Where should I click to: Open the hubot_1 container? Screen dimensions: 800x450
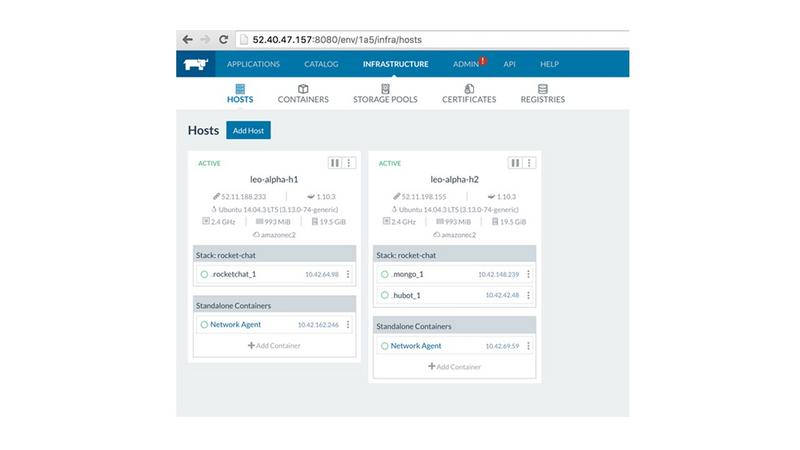coord(406,295)
